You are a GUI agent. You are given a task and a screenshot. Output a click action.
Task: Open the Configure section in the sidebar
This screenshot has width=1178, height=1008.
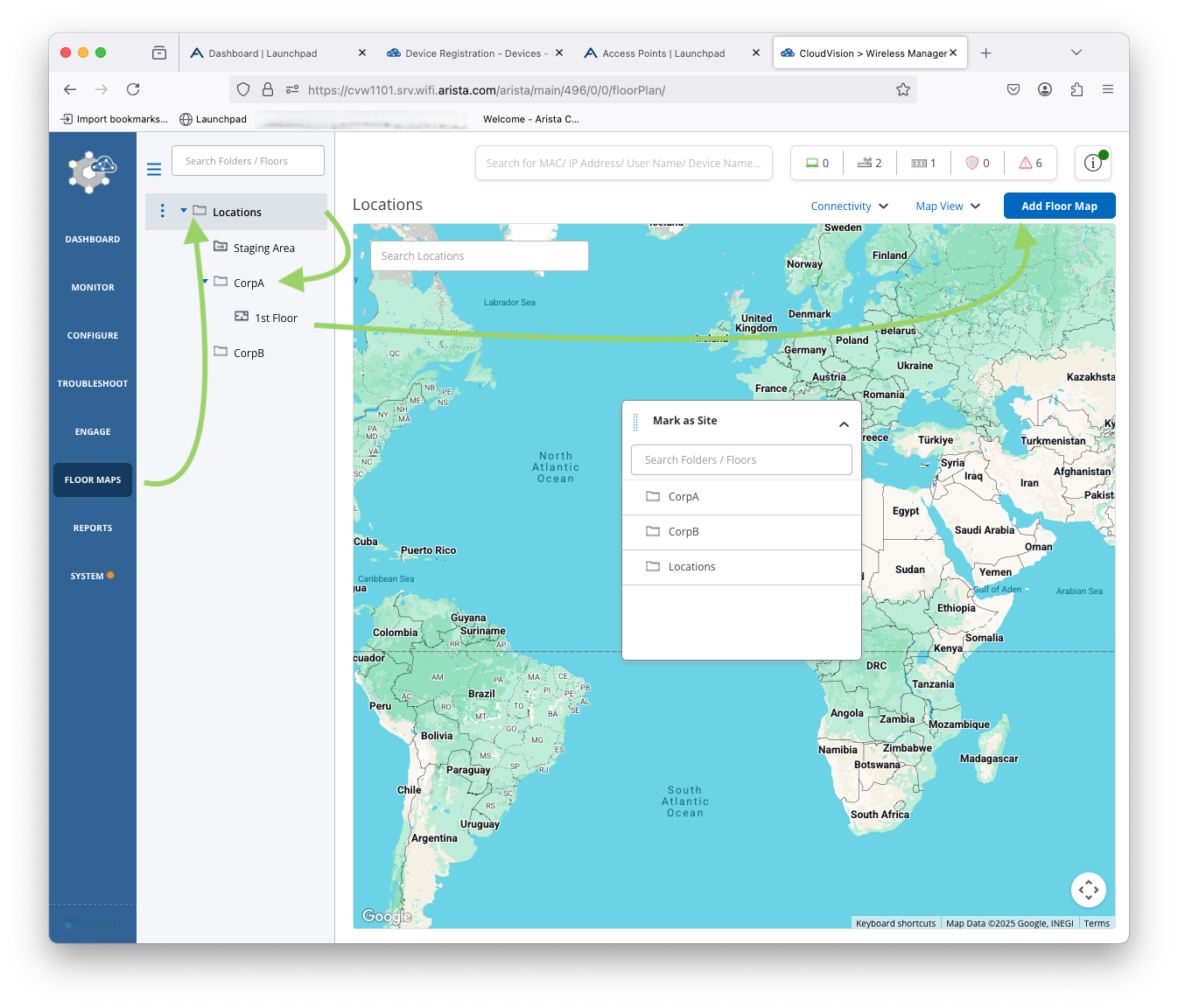tap(93, 336)
